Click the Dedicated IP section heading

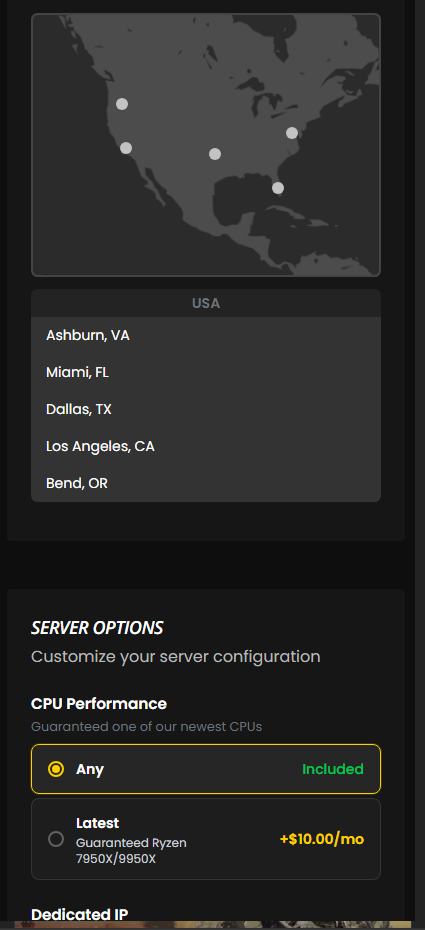point(79,914)
